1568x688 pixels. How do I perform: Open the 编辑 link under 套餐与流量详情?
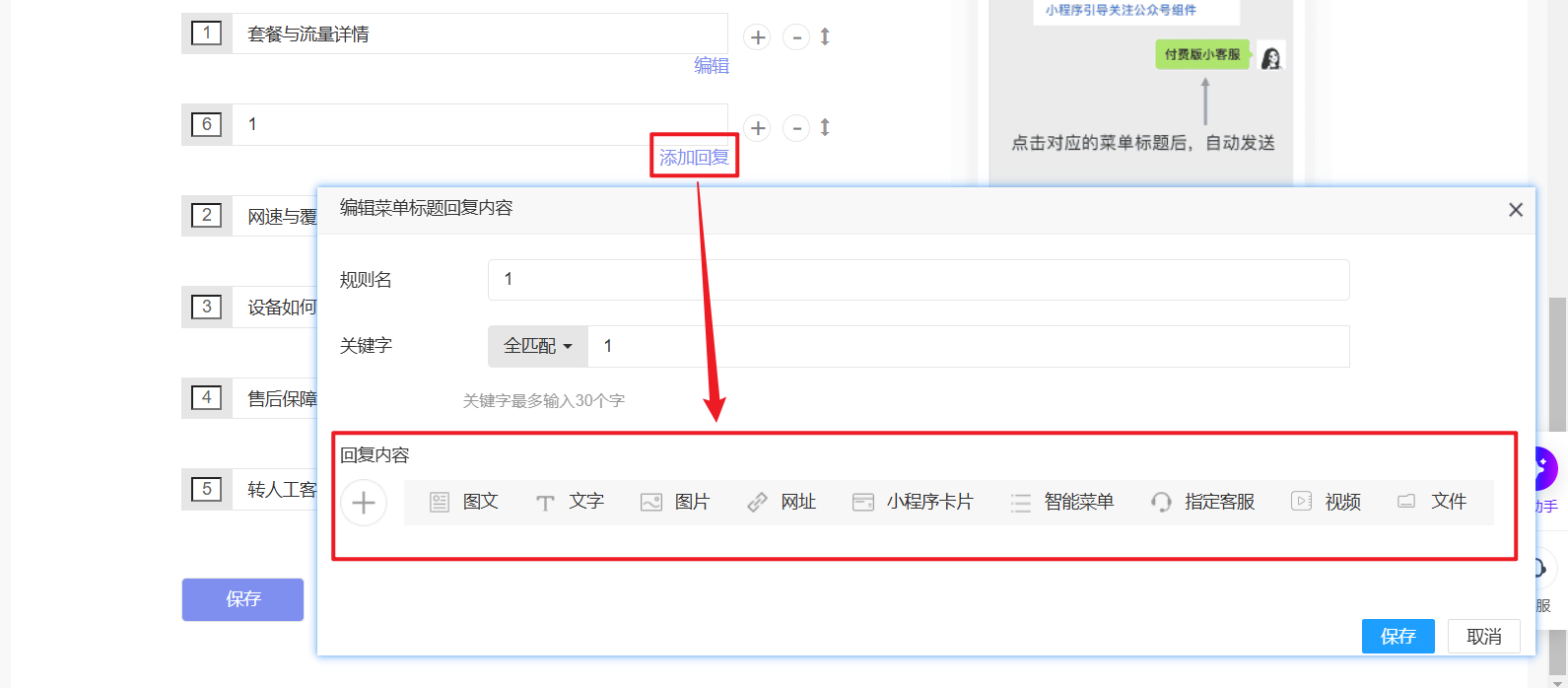[712, 66]
